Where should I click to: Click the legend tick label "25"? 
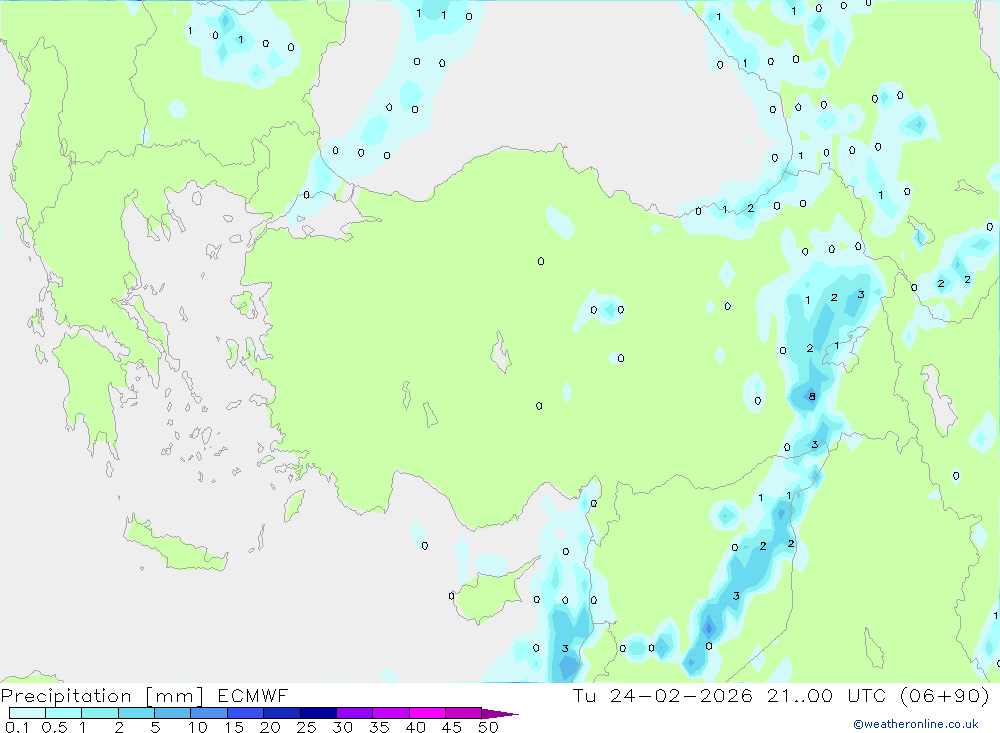307,727
